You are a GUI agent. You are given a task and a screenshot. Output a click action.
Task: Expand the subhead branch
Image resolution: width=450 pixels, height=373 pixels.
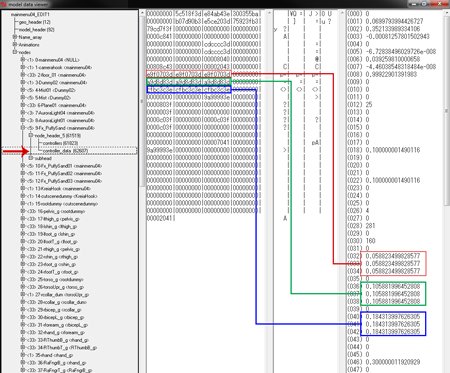coord(31,158)
